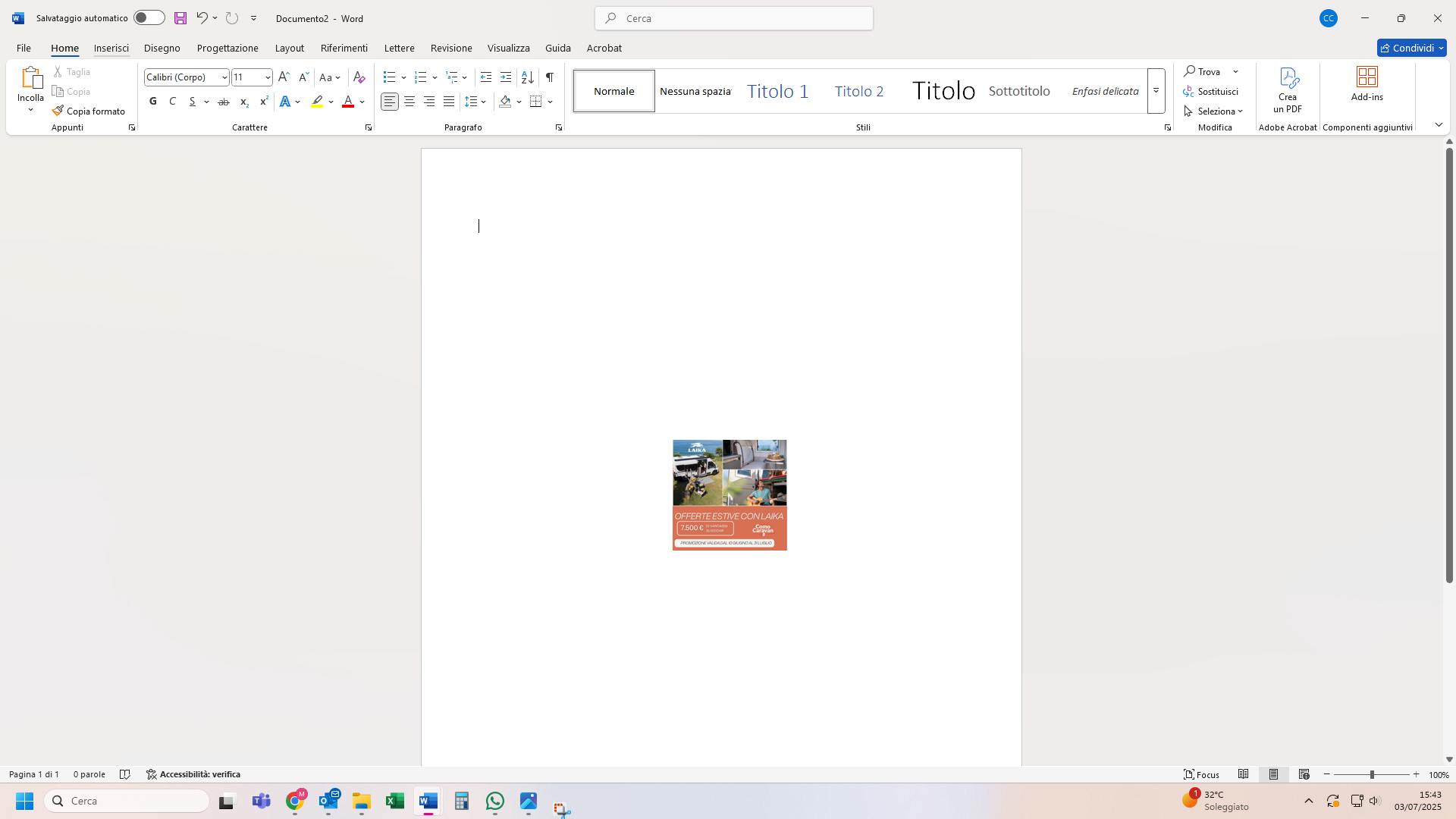This screenshot has width=1456, height=819.
Task: Click the Save icon in title bar
Action: point(180,18)
